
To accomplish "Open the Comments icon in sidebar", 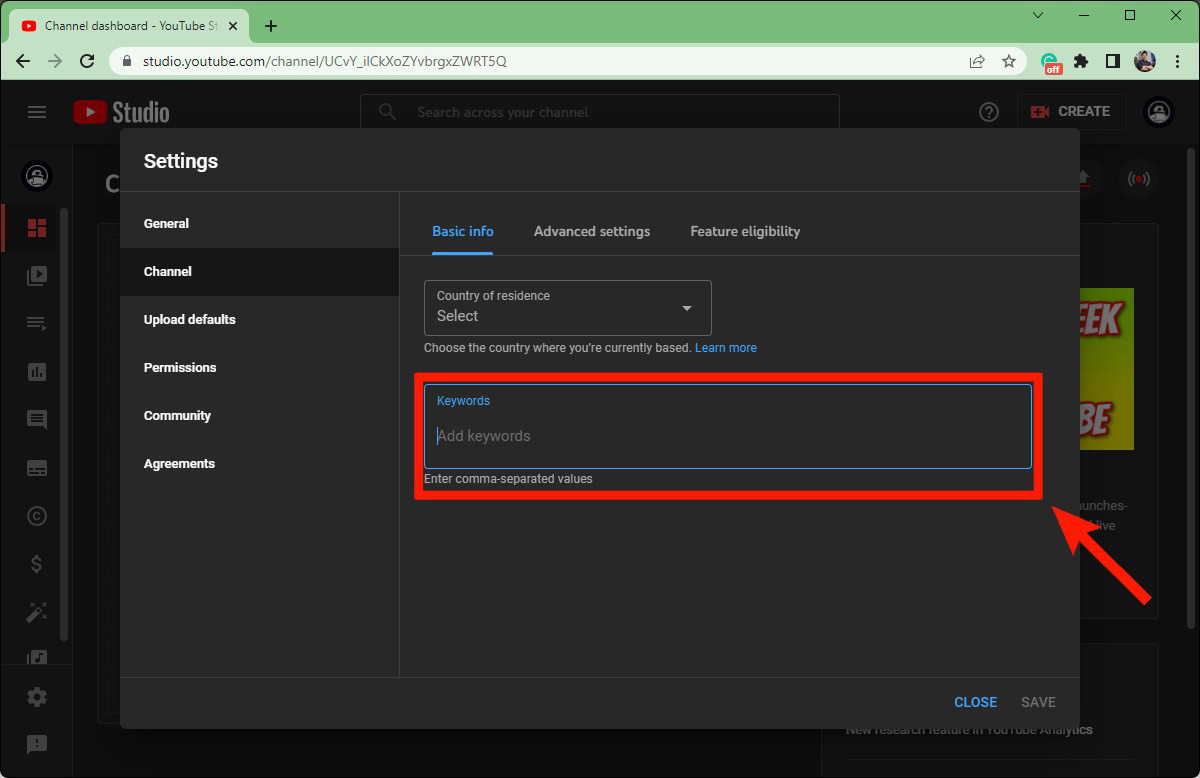I will coord(37,420).
